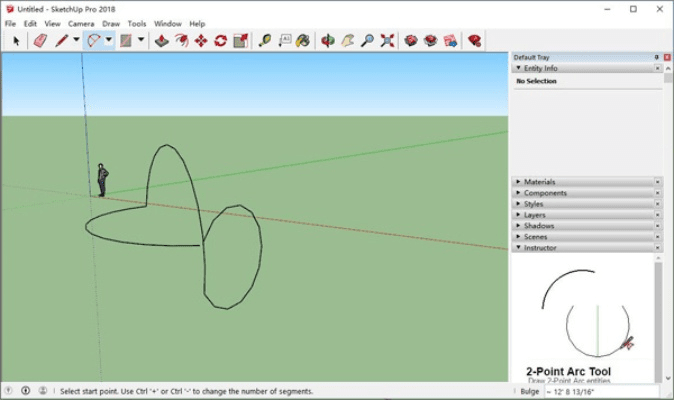Choose the Line pencil tool

61,41
